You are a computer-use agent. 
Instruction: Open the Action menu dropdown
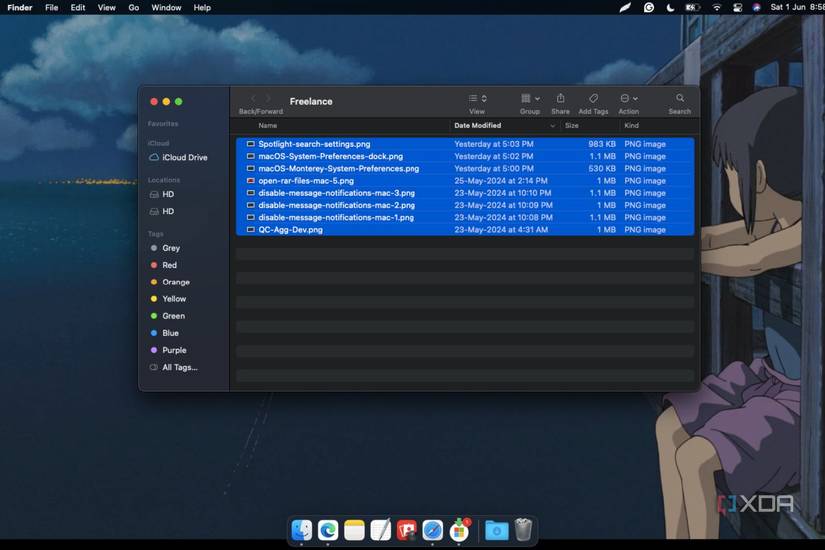(628, 99)
